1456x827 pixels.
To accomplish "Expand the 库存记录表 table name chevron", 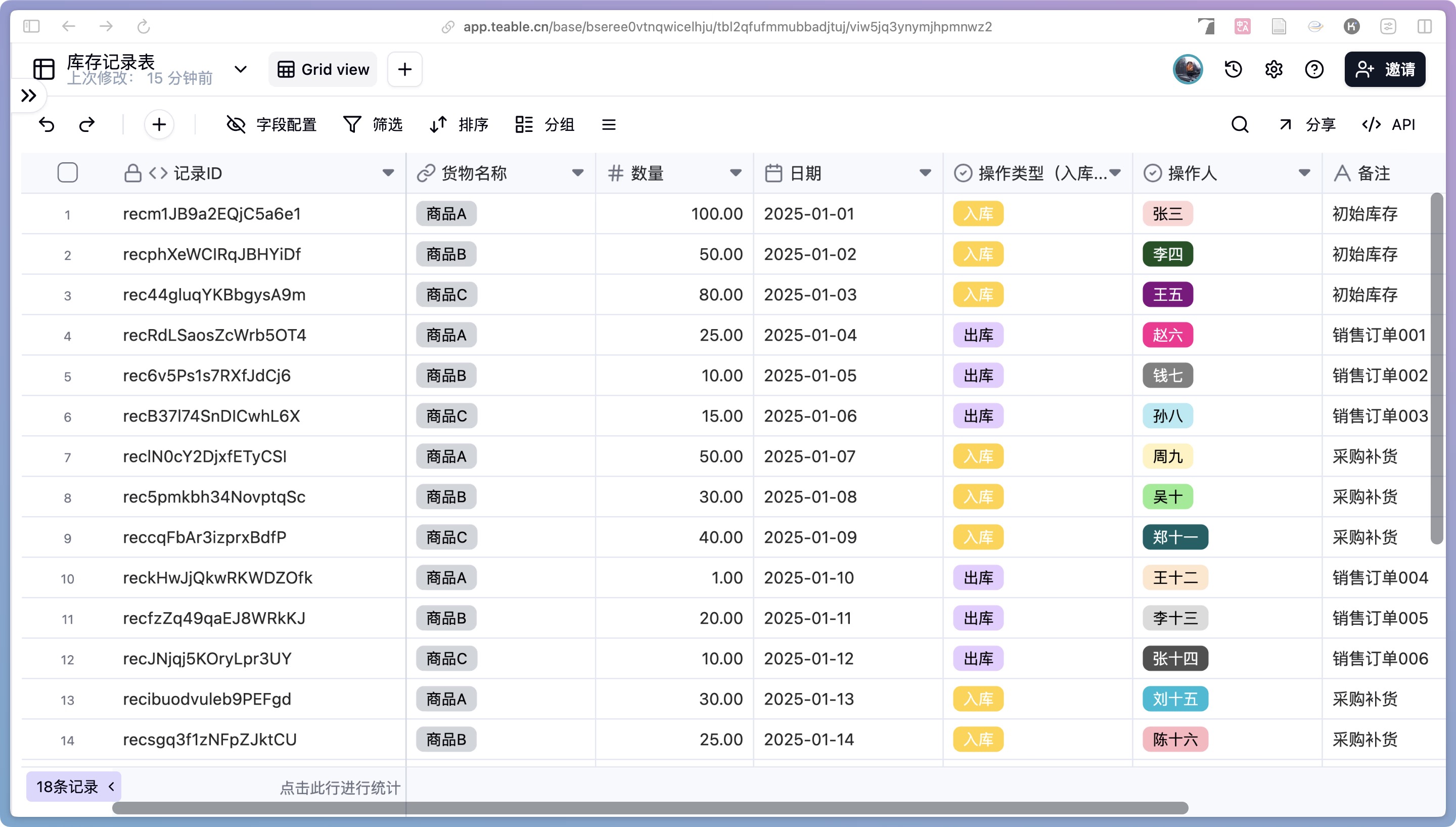I will pos(241,69).
